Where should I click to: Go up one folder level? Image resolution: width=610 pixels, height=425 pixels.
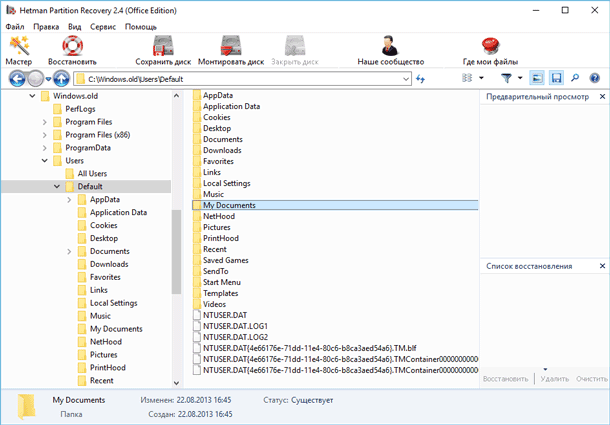[x=61, y=79]
